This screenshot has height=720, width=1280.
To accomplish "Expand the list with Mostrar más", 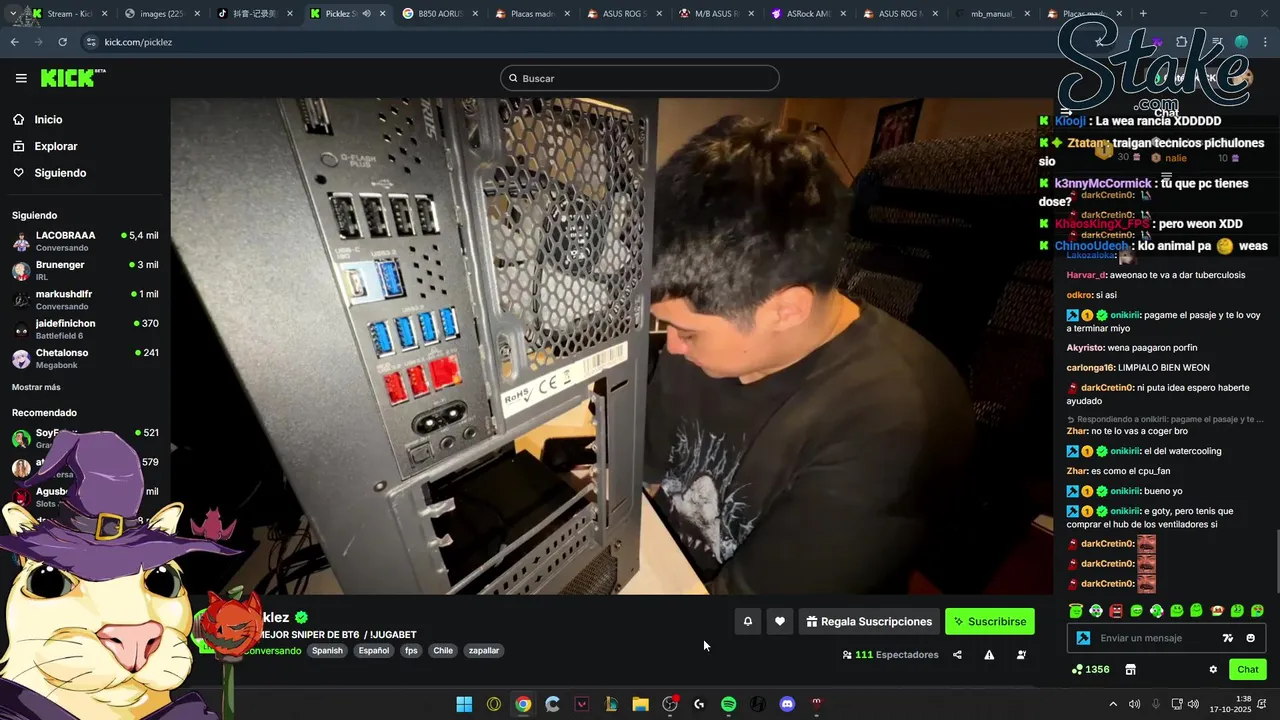I will [x=36, y=387].
